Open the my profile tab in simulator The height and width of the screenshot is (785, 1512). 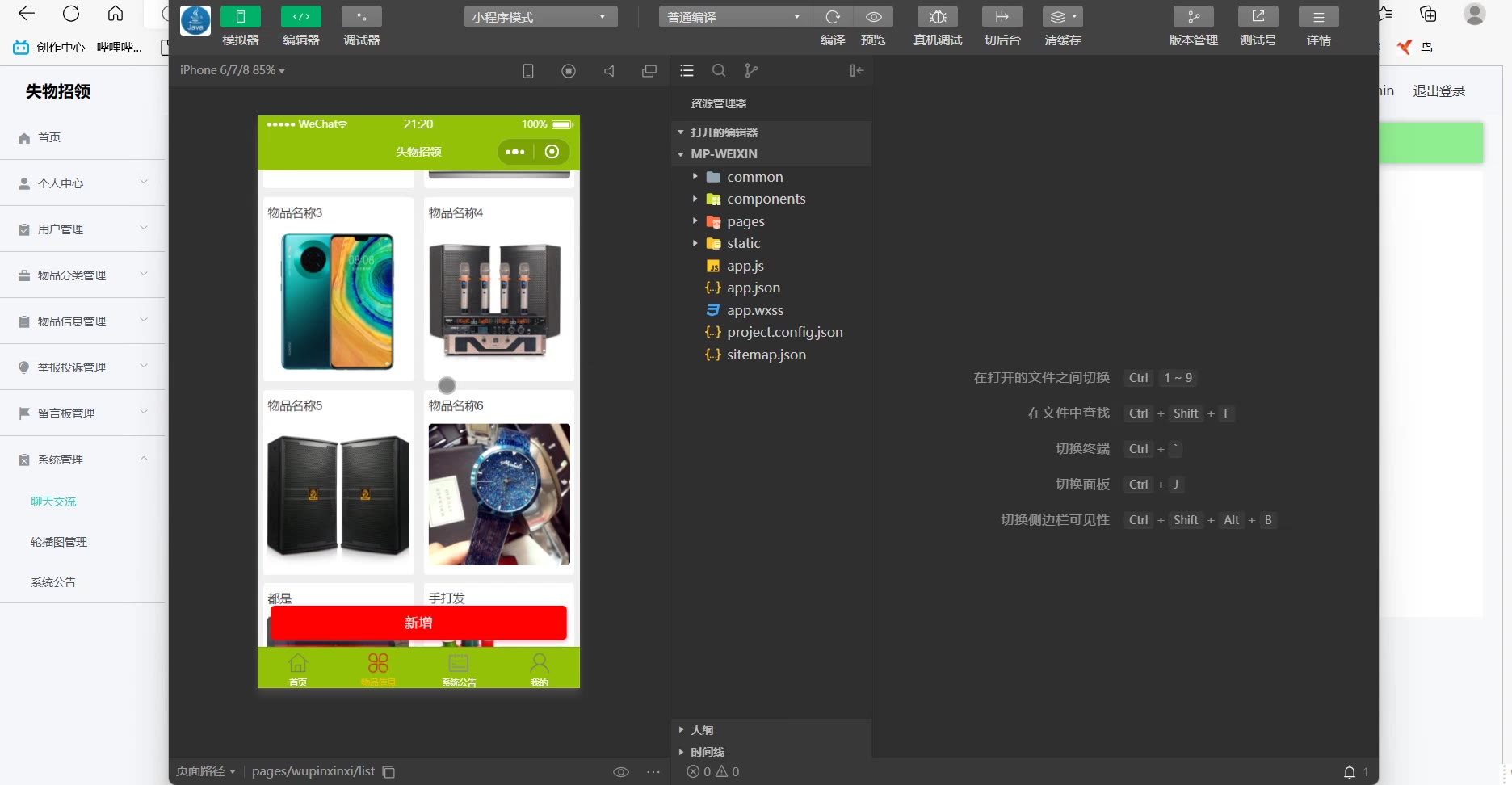540,670
